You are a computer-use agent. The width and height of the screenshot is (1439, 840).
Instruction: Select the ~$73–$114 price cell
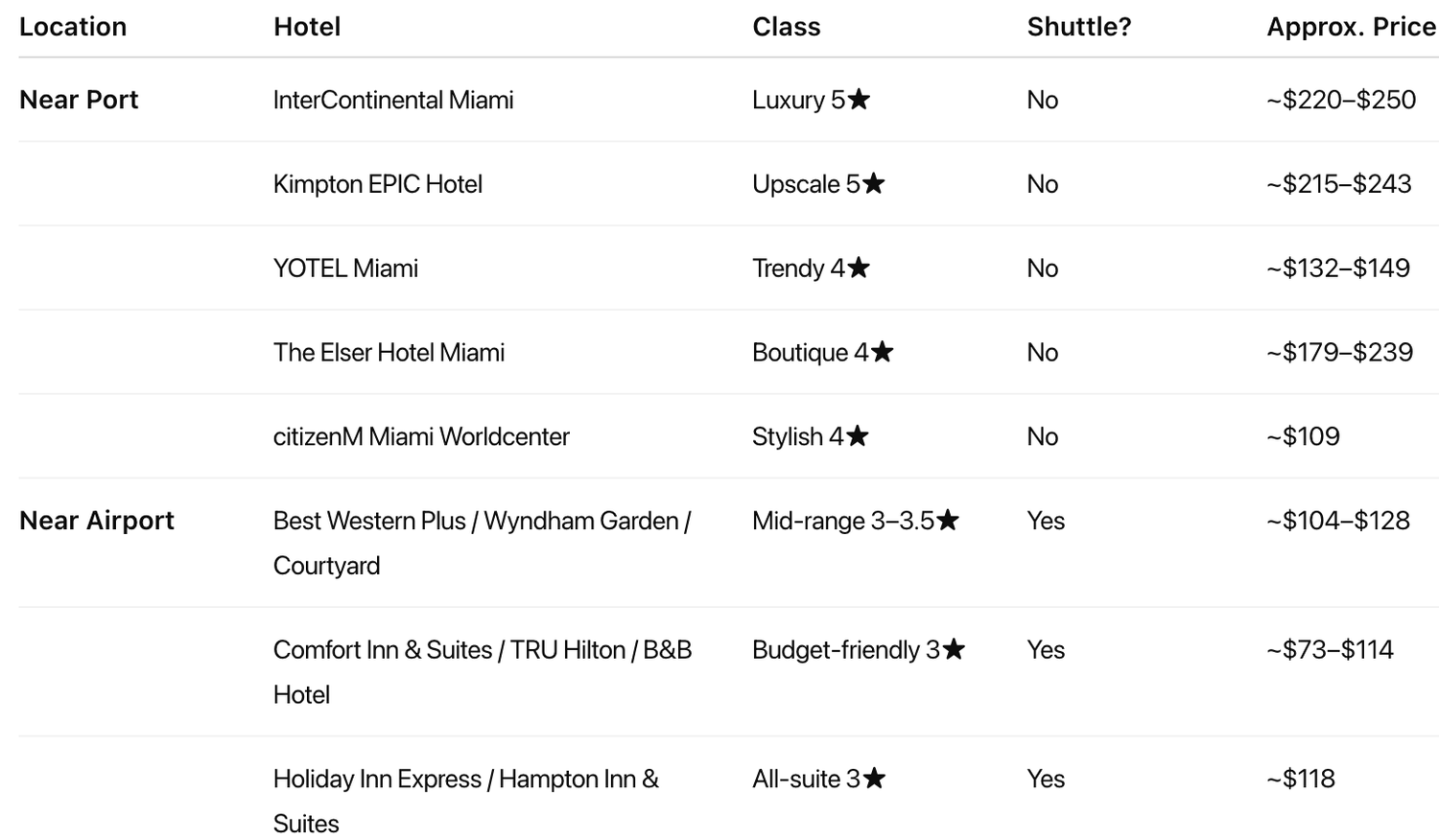[x=1330, y=650]
